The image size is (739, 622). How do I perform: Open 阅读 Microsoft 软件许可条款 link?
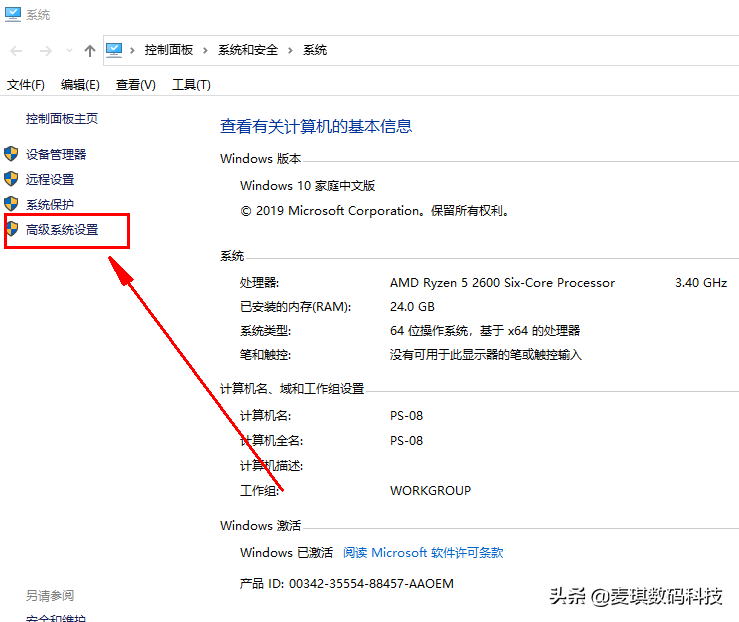423,552
